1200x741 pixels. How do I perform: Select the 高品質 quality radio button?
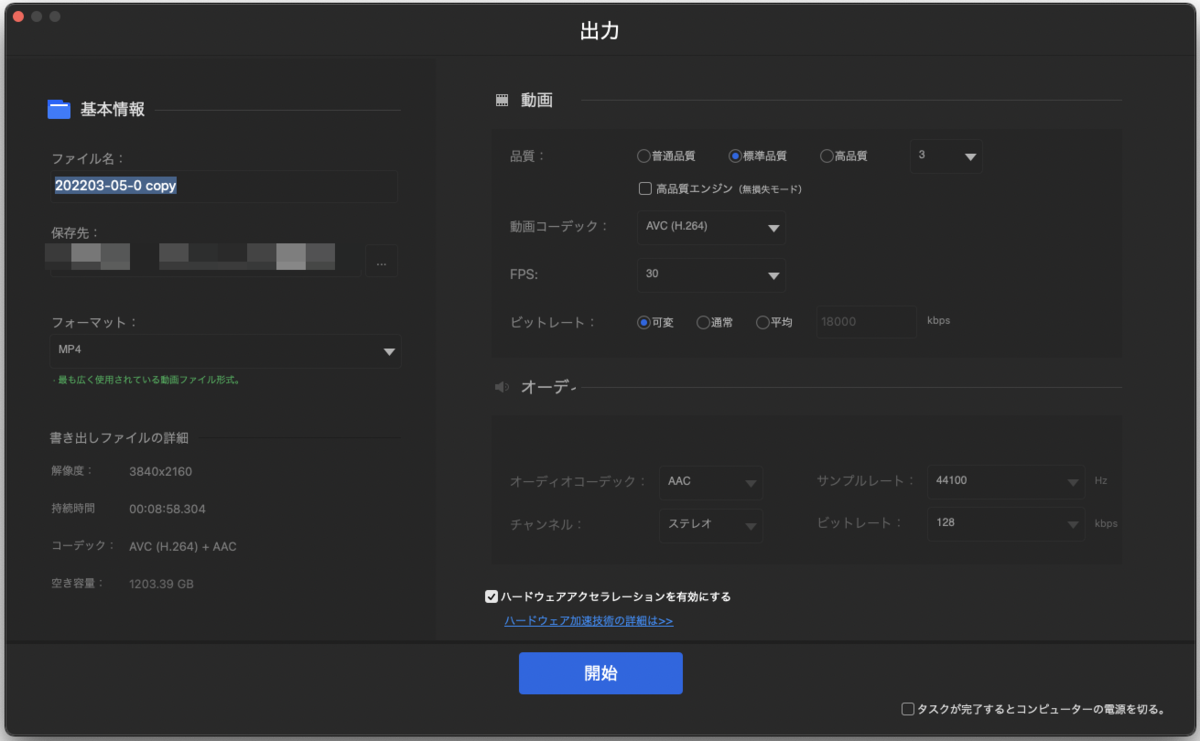tap(826, 156)
